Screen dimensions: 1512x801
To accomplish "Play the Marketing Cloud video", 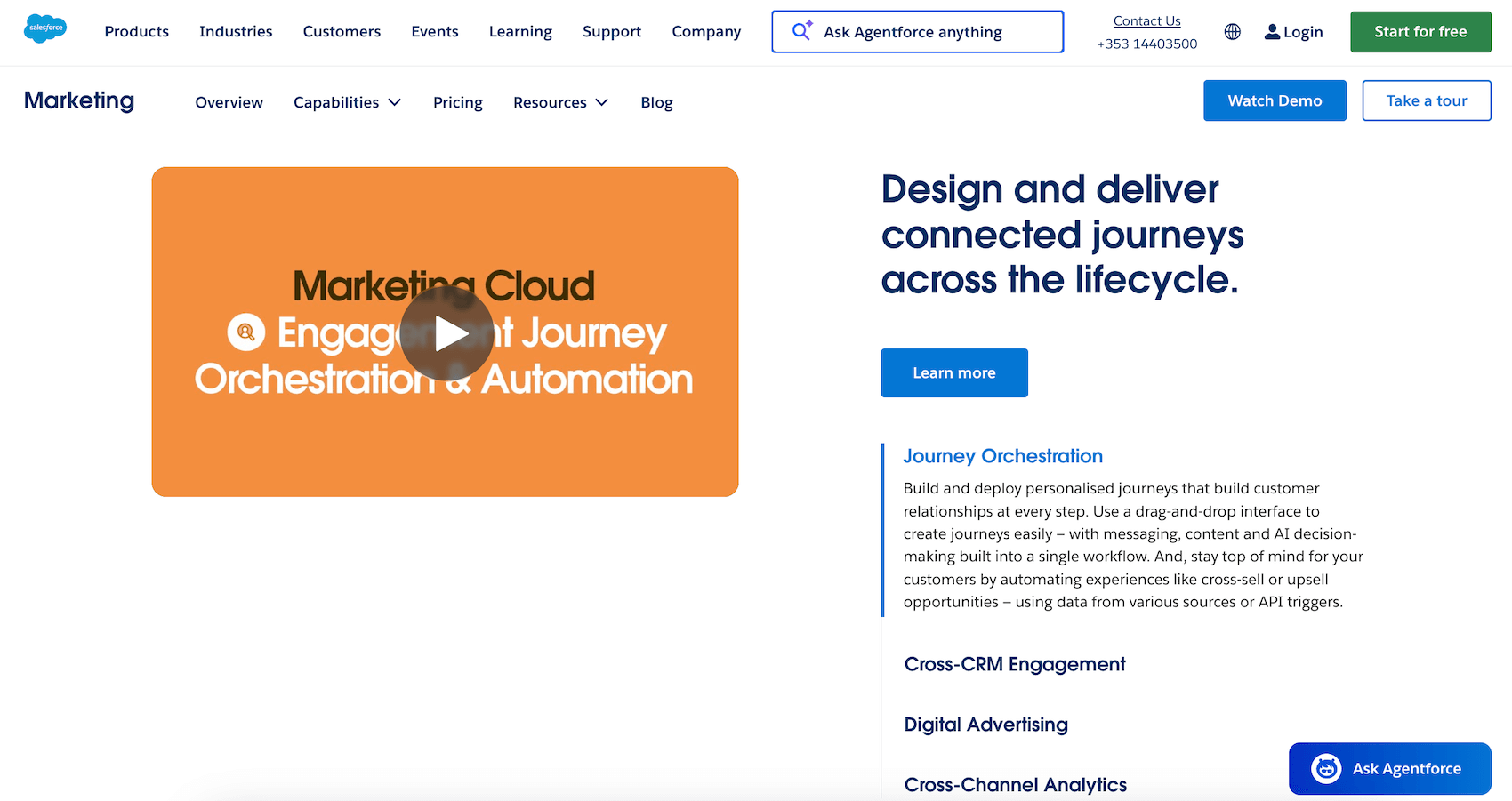I will (446, 333).
